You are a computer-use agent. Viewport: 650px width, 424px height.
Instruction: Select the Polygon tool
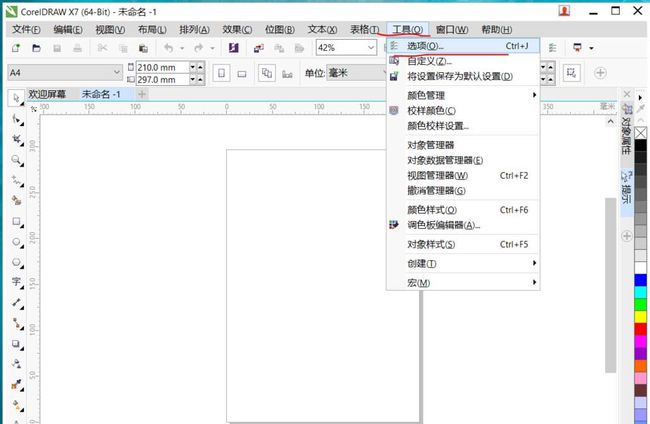tap(16, 262)
